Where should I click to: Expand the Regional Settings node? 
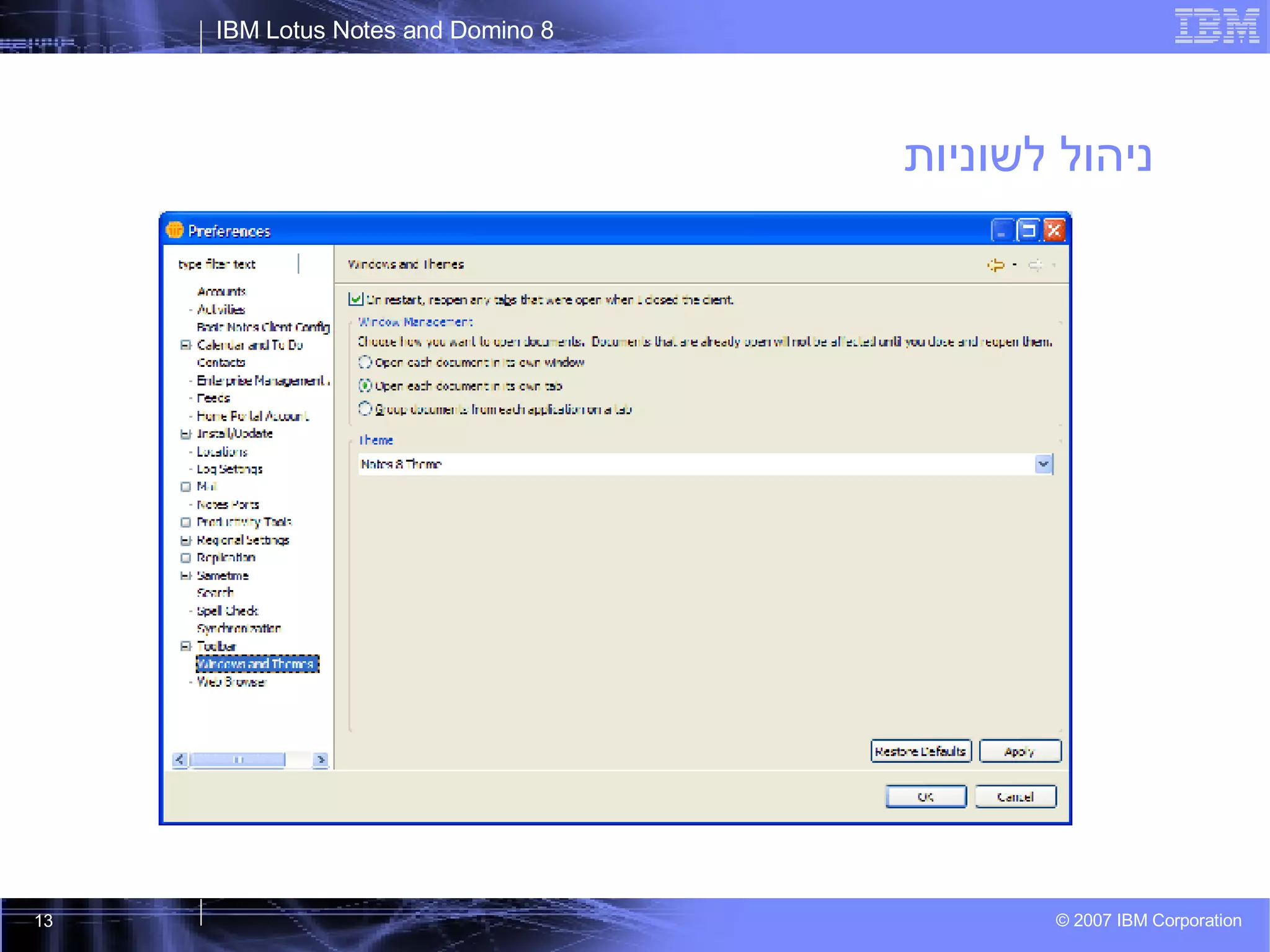click(x=185, y=540)
